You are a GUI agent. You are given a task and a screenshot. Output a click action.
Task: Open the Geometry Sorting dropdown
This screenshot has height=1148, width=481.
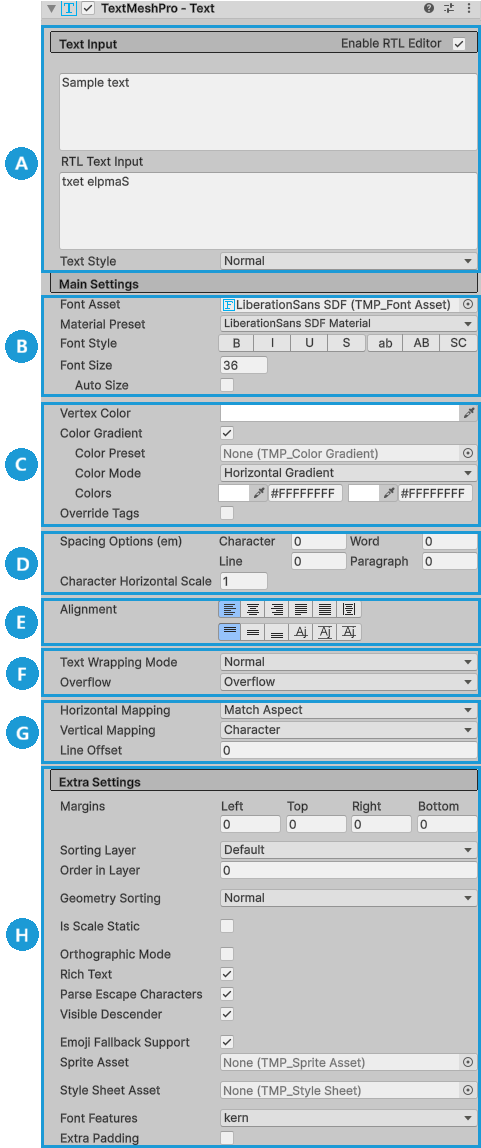[348, 898]
